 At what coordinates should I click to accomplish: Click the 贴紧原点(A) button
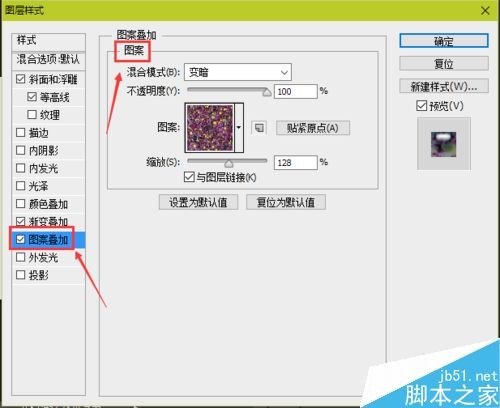click(313, 128)
